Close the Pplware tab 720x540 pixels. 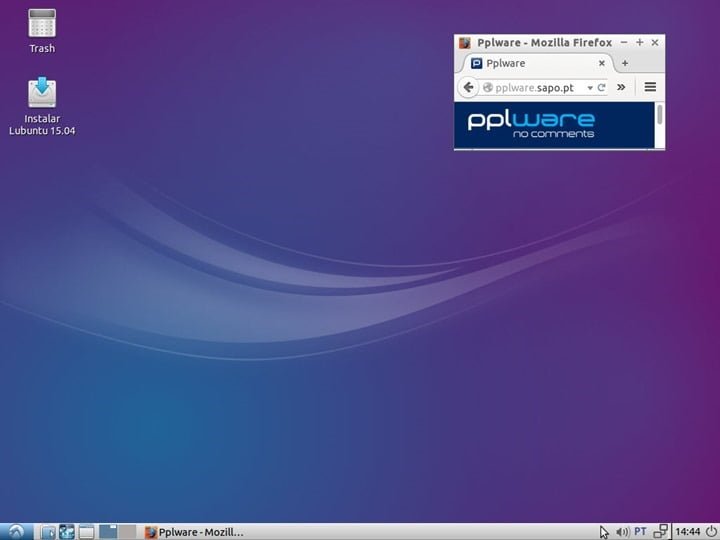coord(602,63)
